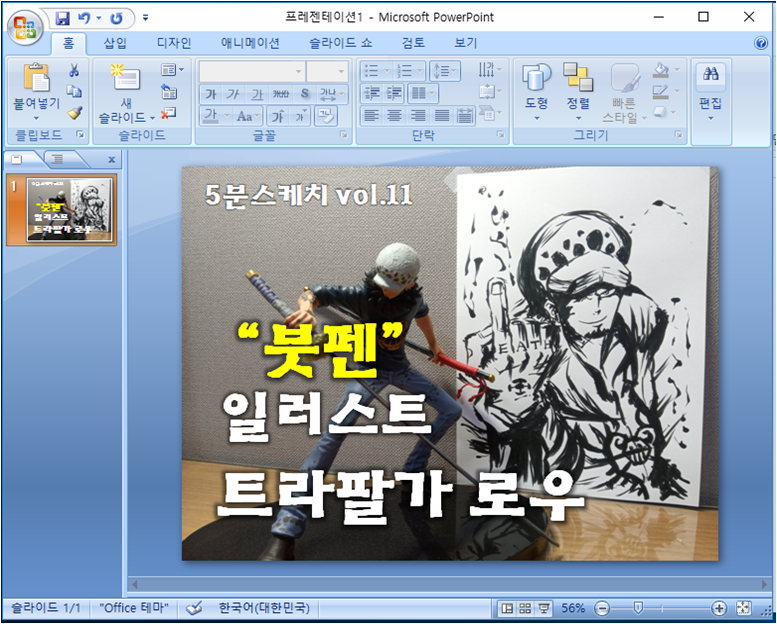Select slide 1 thumbnail
Image resolution: width=777 pixels, height=624 pixels.
pos(68,209)
